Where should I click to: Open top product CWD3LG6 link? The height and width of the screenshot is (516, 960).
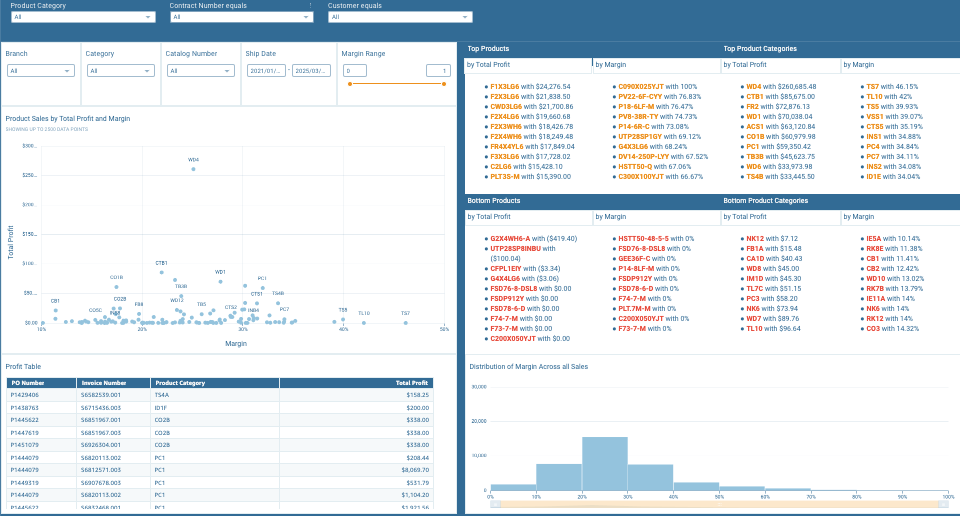click(x=506, y=107)
